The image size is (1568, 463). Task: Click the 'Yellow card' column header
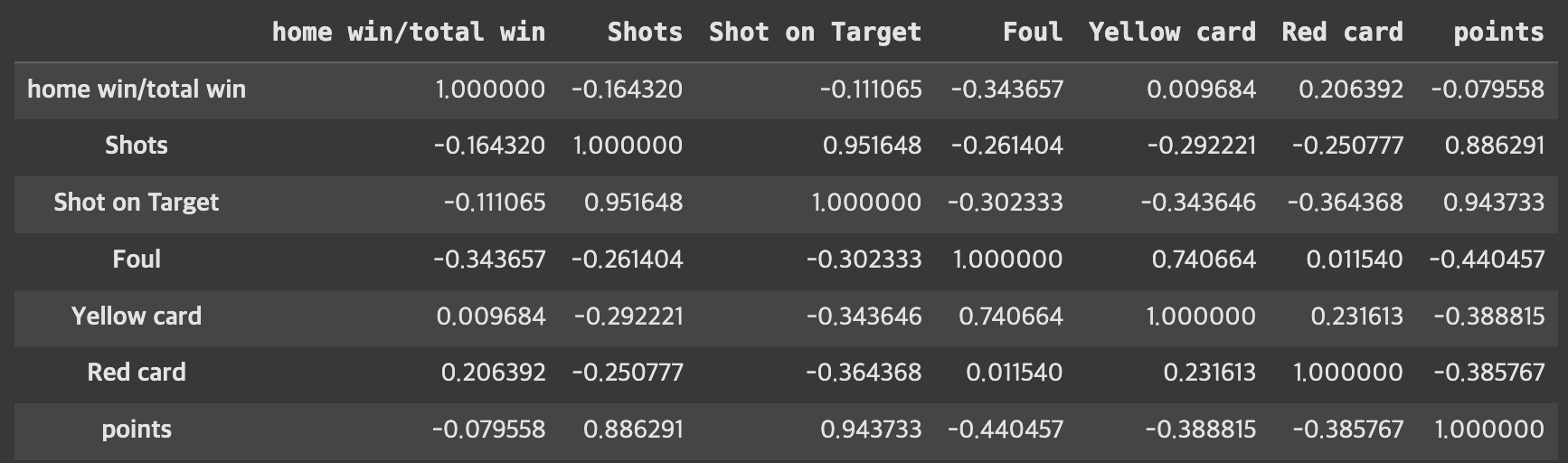coord(1172,33)
